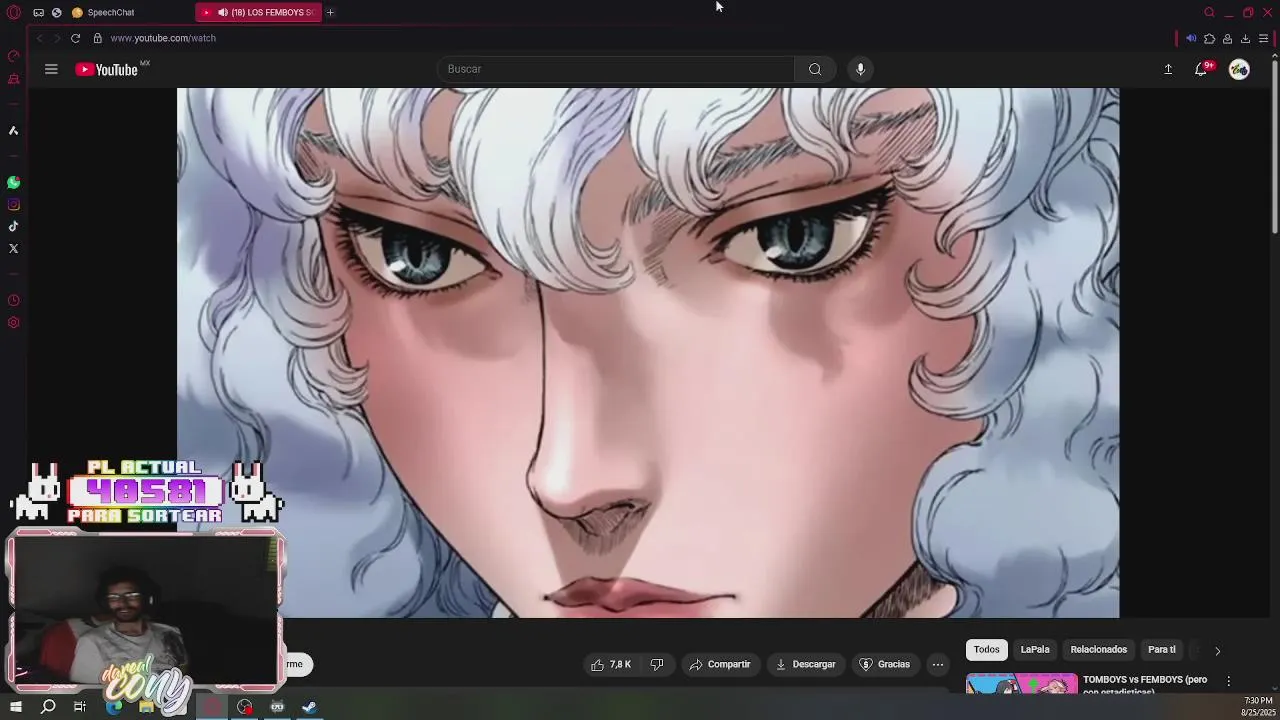Screen dimensions: 1280x720
Task: Open TOMBOYS vs FEMBOYS video title
Action: click(x=1145, y=685)
